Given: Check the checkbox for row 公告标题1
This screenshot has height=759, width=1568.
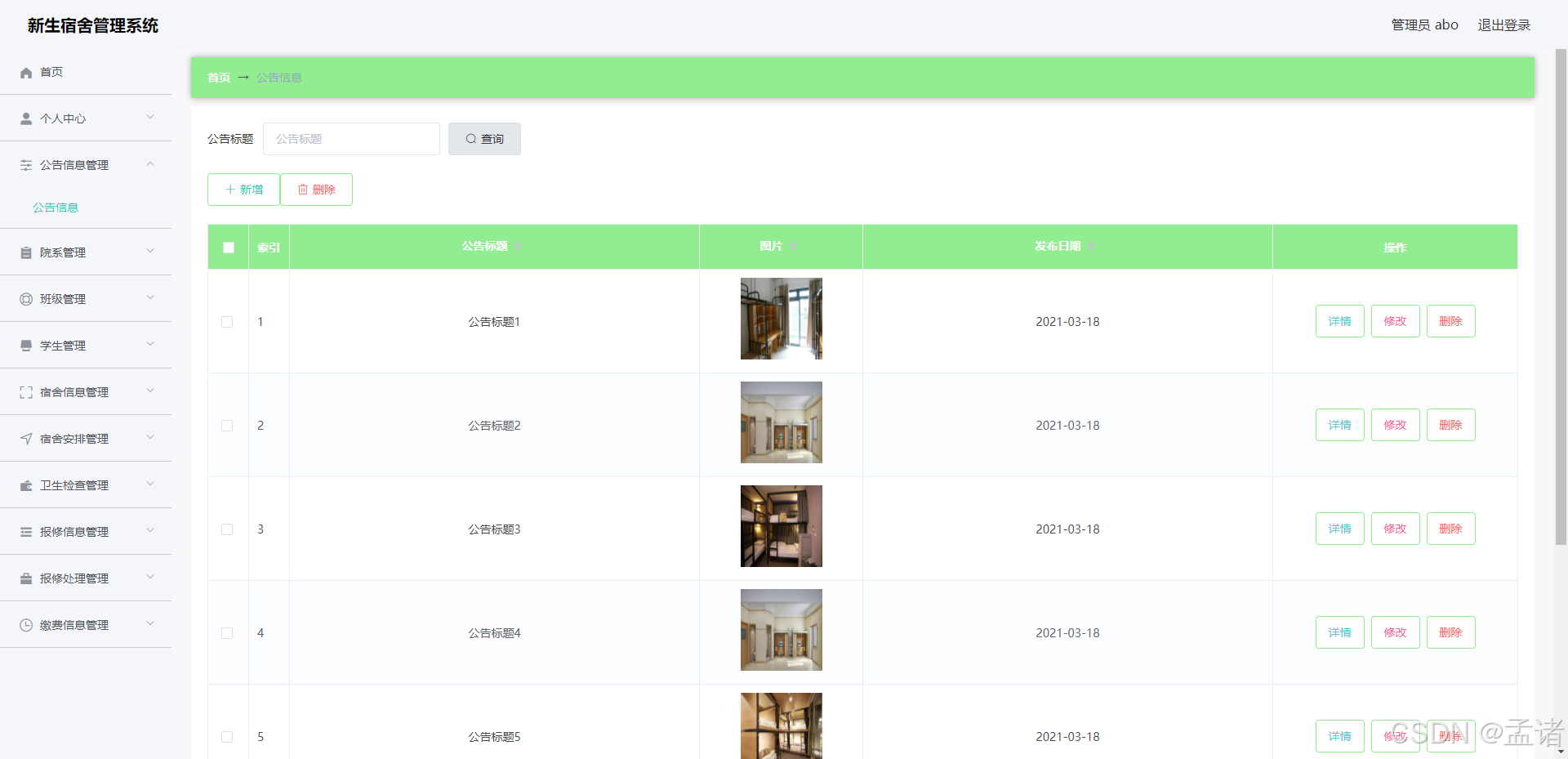Looking at the screenshot, I should tap(227, 322).
